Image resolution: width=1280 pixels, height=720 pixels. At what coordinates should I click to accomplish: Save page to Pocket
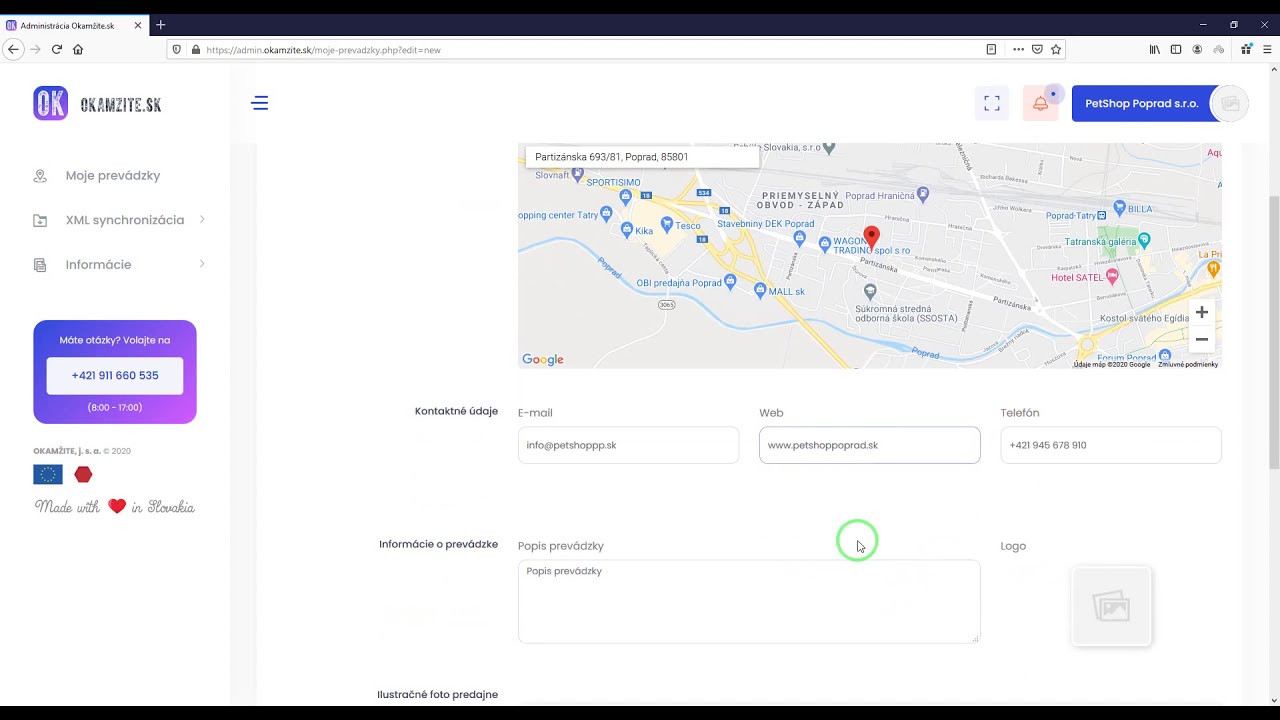(x=1037, y=49)
